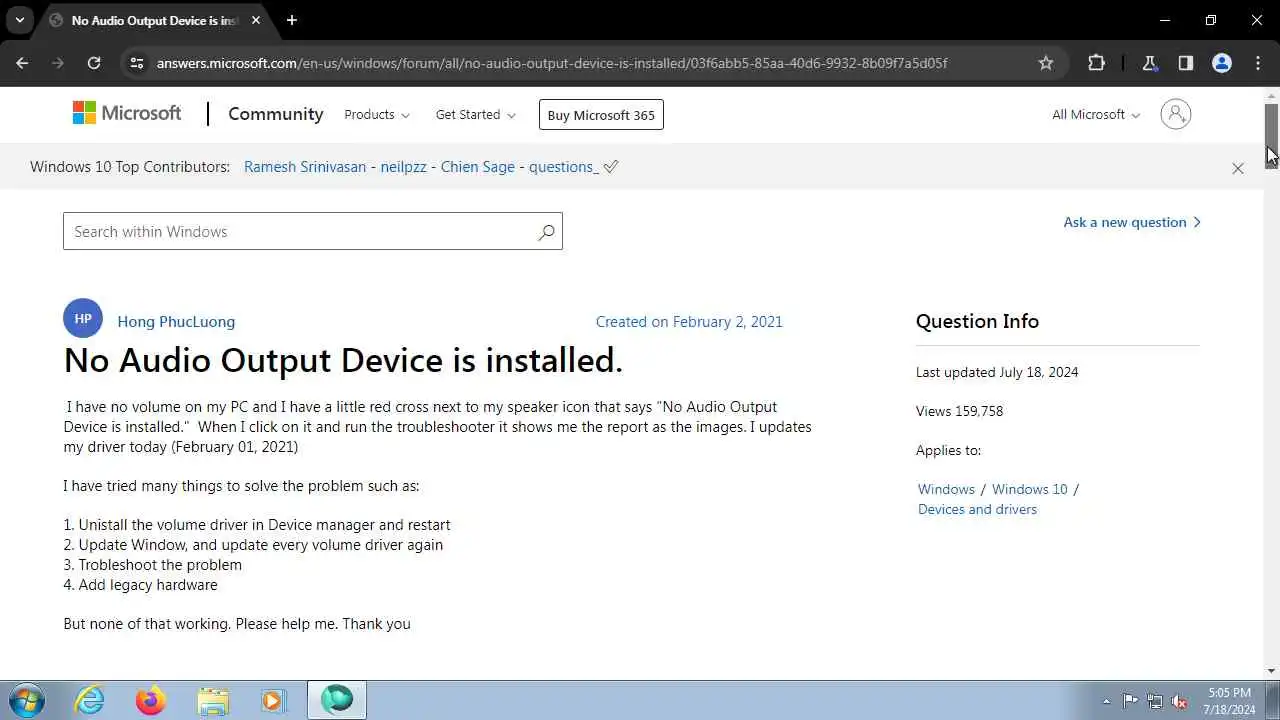Open Windows Media Player taskbar icon
Screen dimensions: 1280x720
[273, 700]
